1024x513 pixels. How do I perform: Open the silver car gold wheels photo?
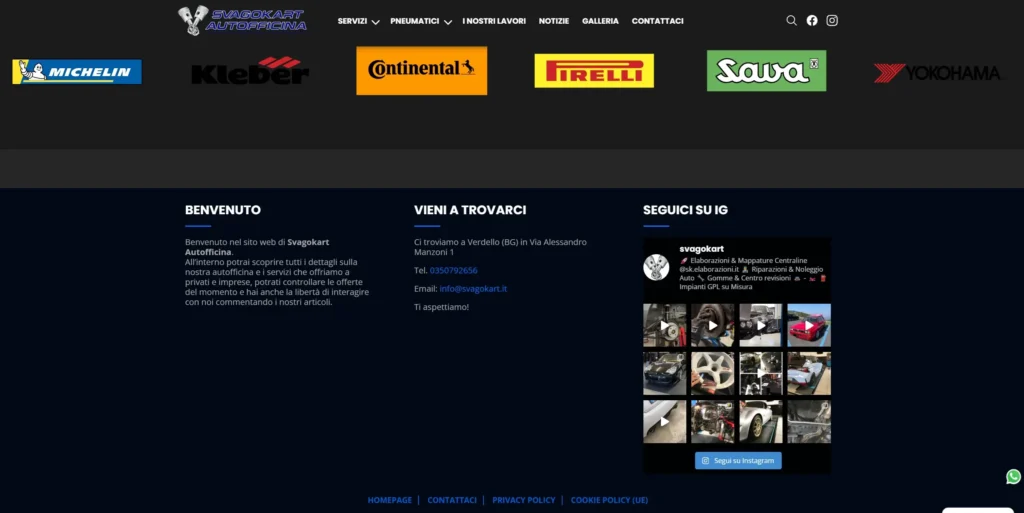(761, 422)
